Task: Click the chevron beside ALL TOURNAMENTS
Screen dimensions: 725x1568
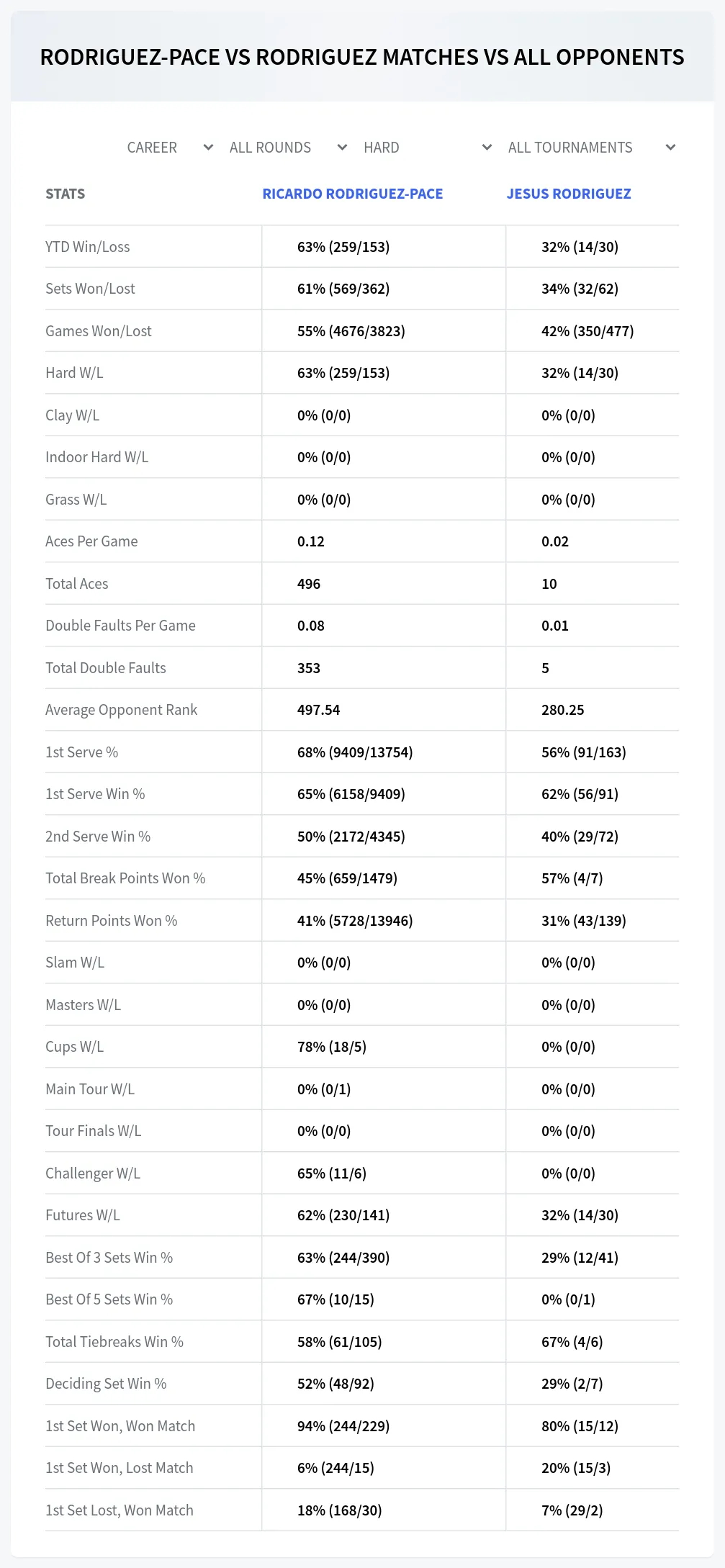Action: coord(670,148)
